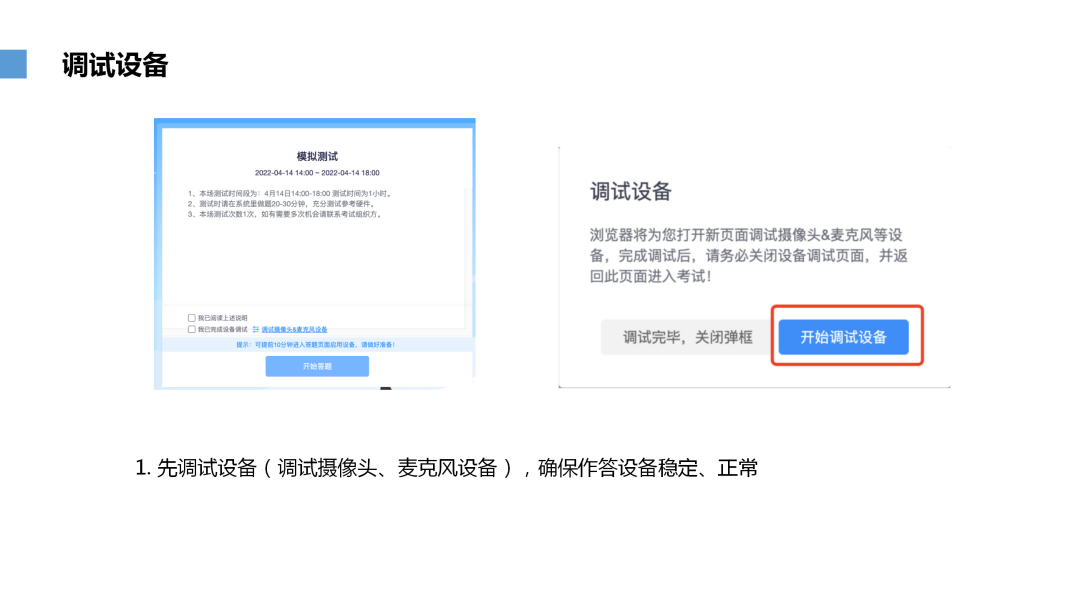Screen dimensions: 1068x601
Task: Click the sliders icon beside the device debug link
Action: [x=256, y=329]
